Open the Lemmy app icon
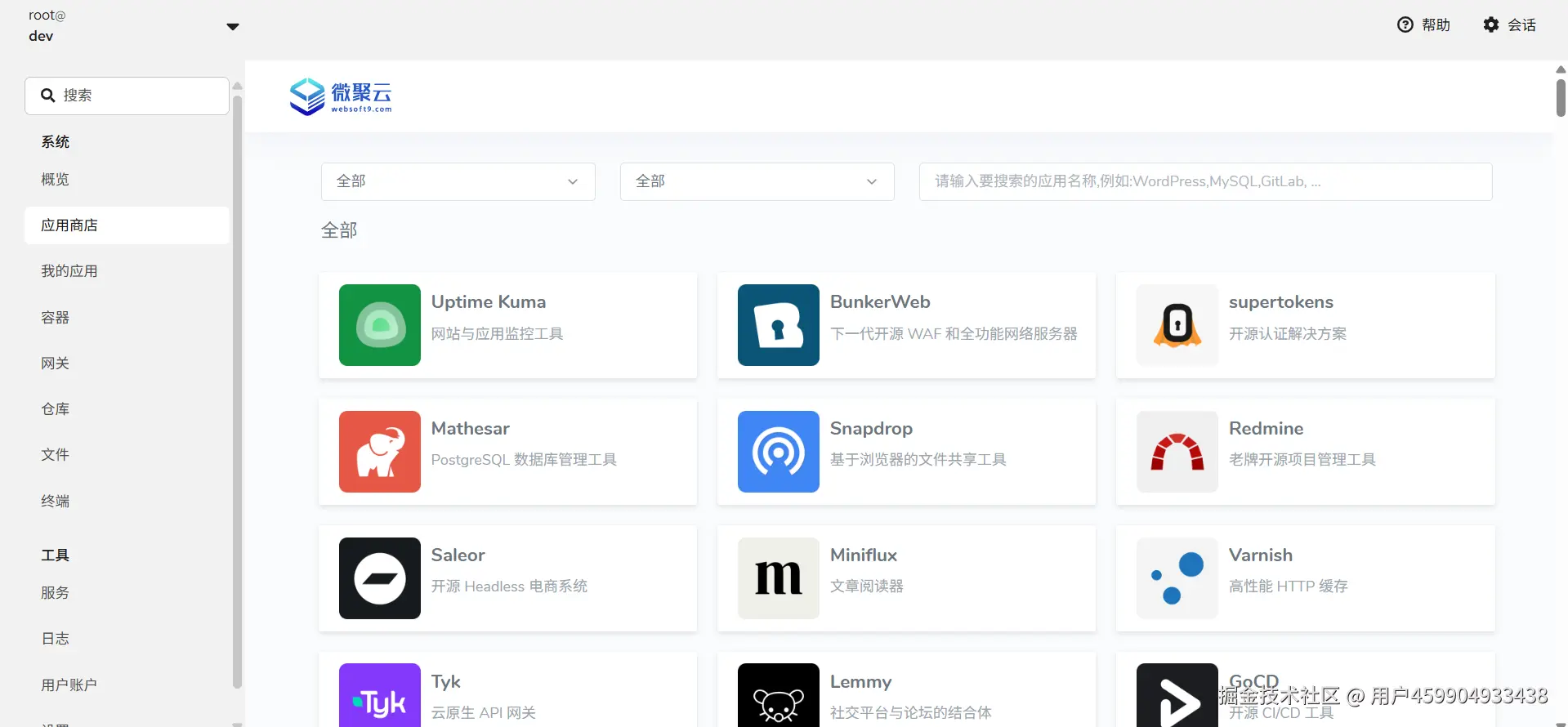 pos(779,695)
